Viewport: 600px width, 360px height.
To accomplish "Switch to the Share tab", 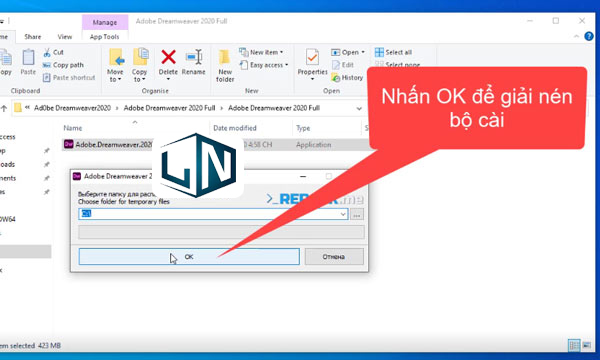I will pyautogui.click(x=33, y=37).
